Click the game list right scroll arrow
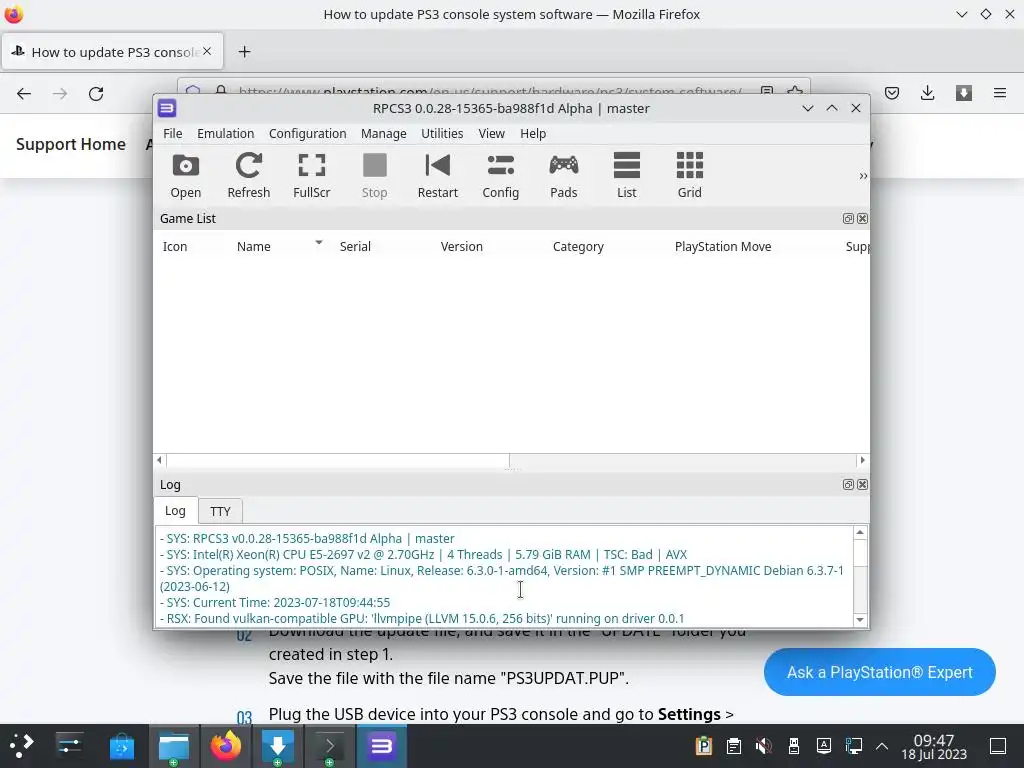This screenshot has width=1024, height=768. point(863,460)
